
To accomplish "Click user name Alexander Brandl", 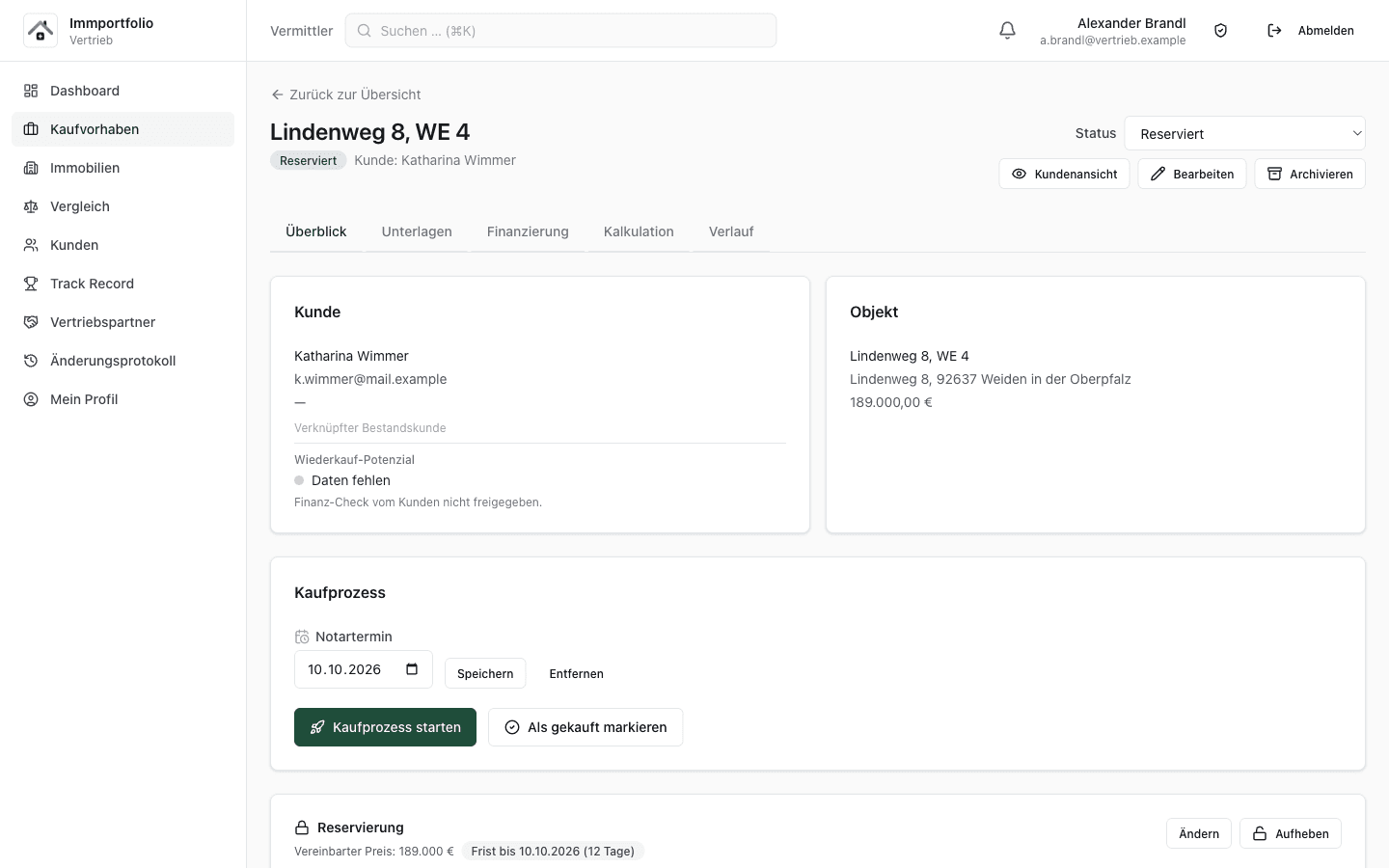I will (x=1131, y=23).
